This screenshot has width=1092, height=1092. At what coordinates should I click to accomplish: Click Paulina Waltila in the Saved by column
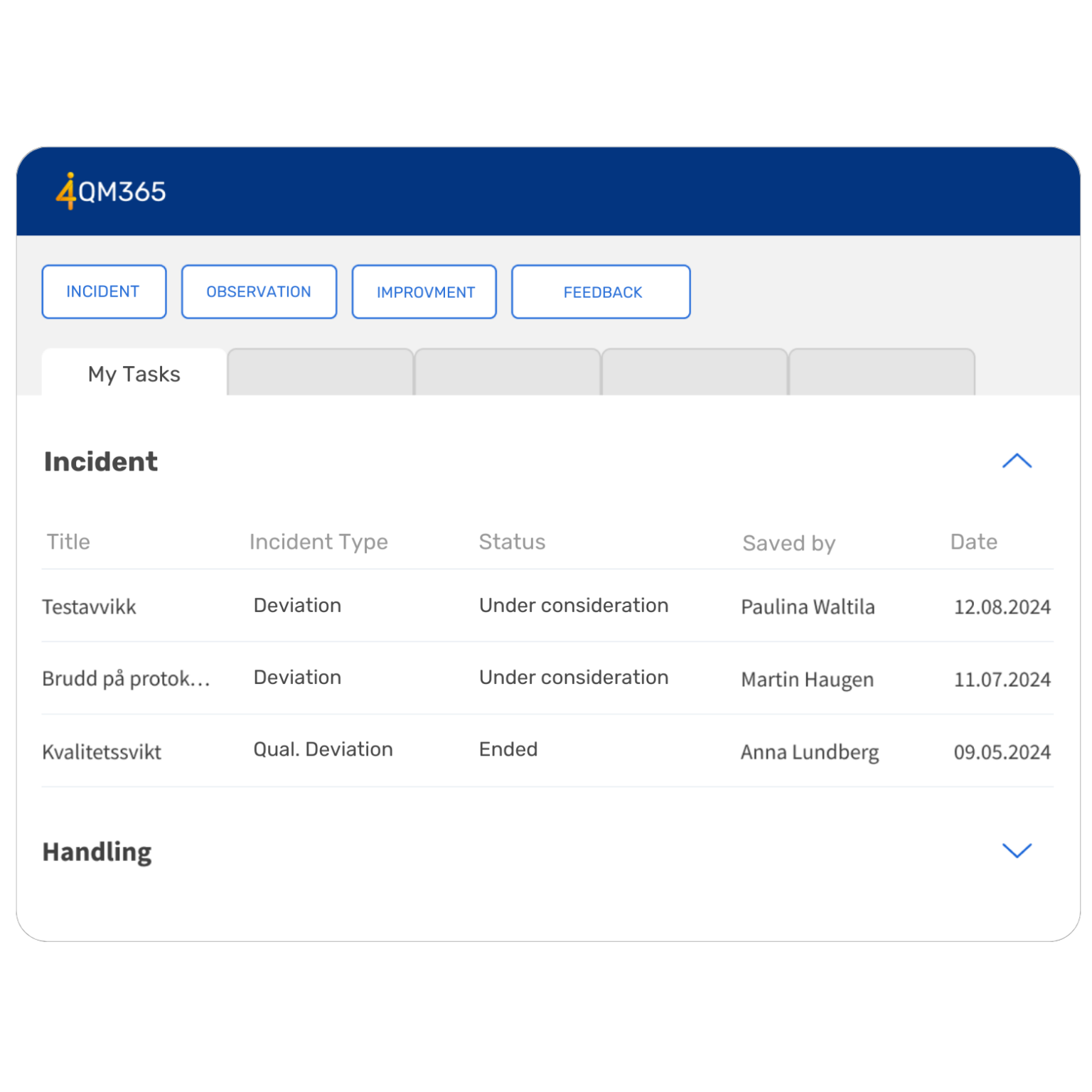click(808, 606)
